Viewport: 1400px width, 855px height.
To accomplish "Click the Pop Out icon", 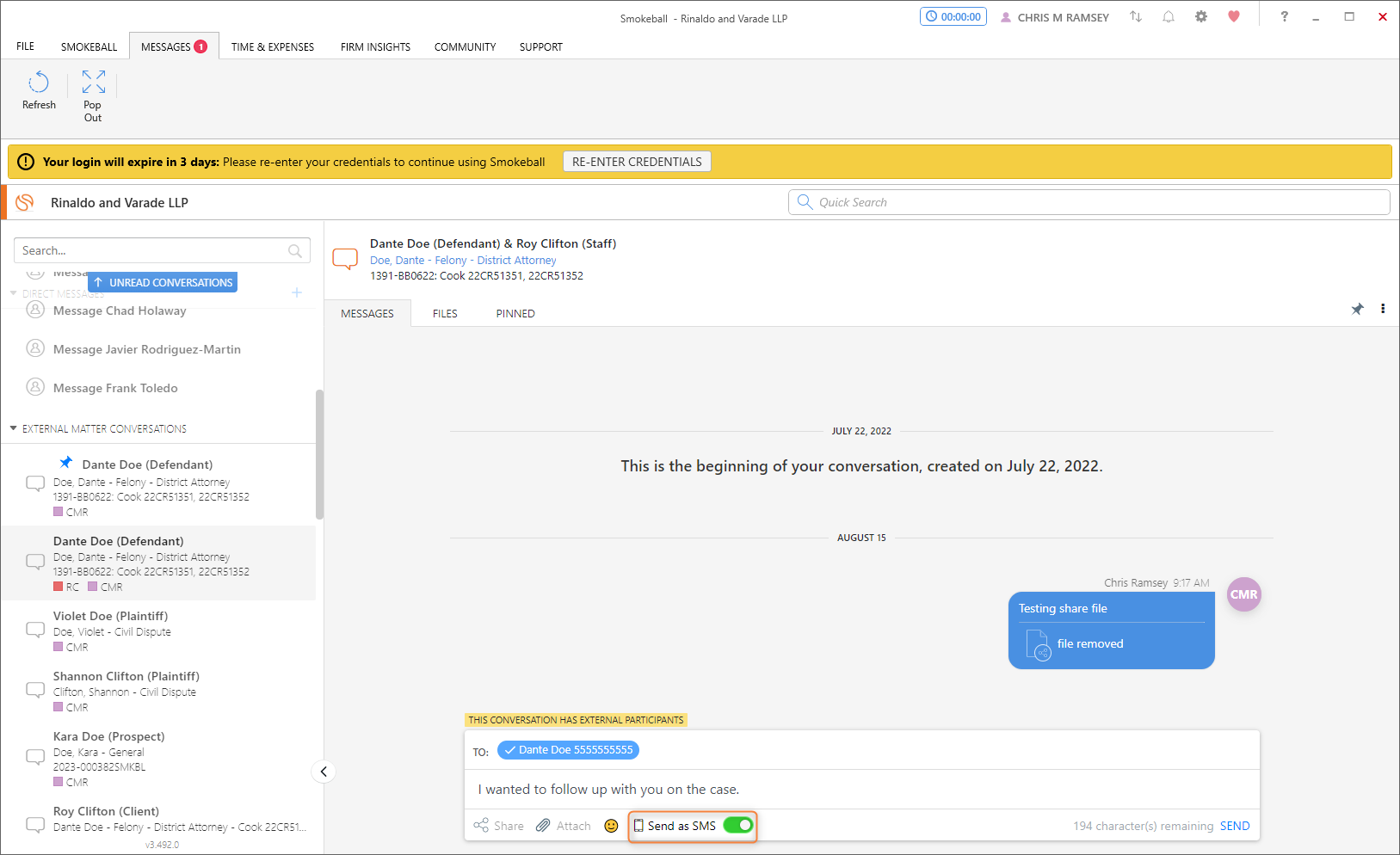I will pos(93,82).
